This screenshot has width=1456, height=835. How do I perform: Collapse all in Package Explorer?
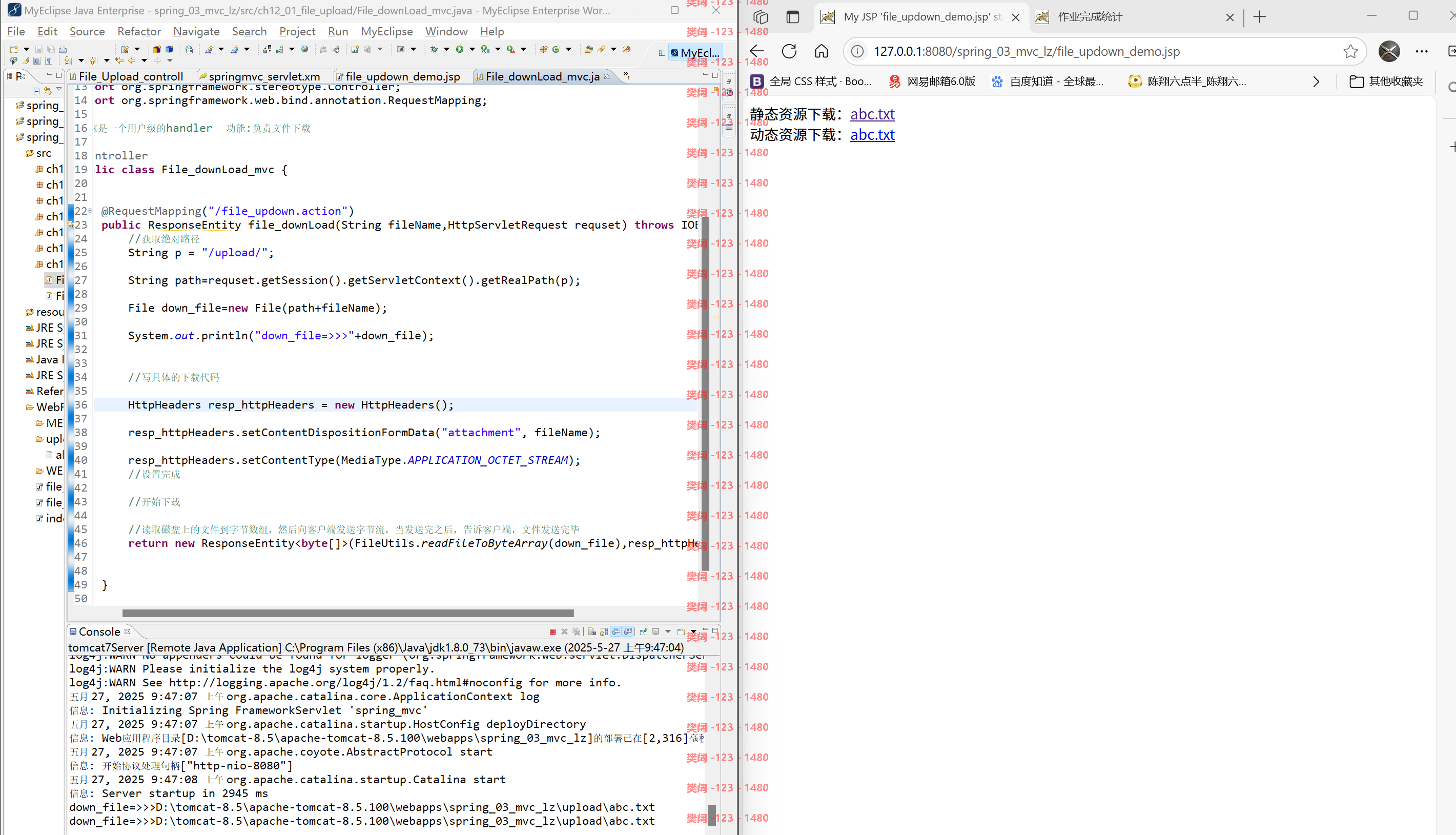(36, 91)
